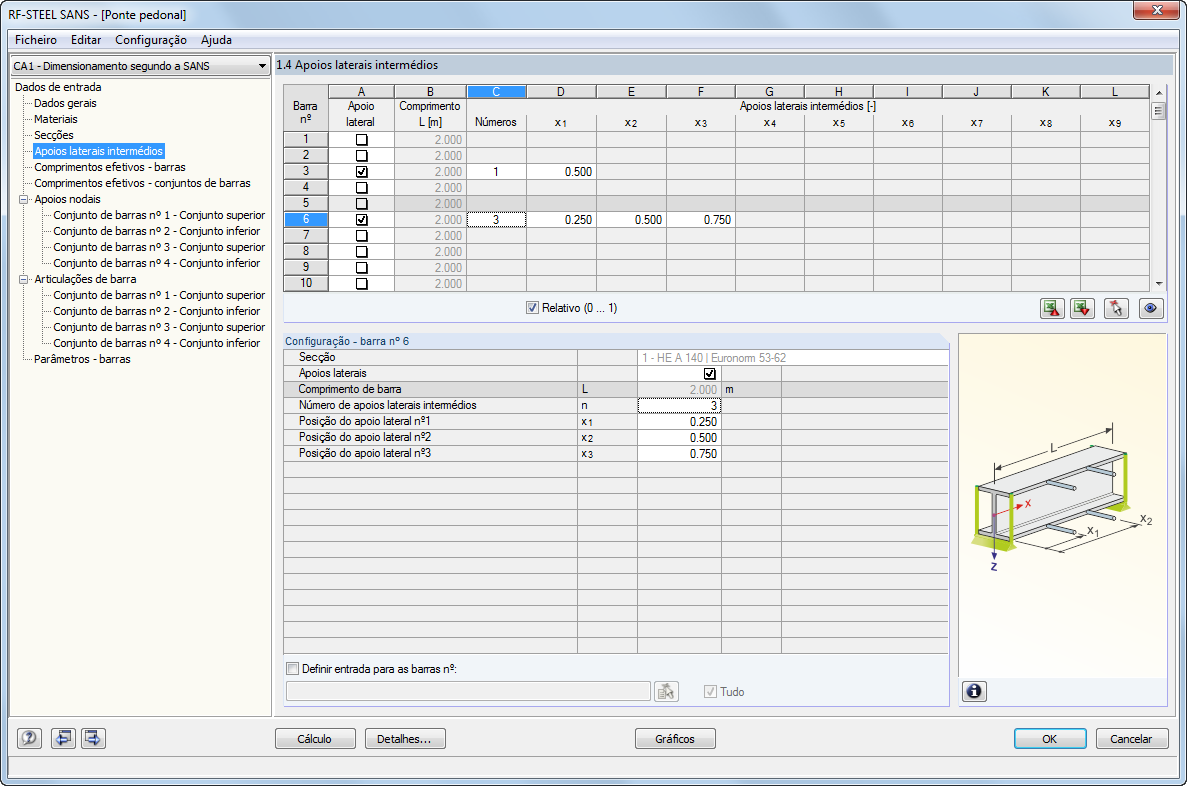The image size is (1187, 786).
Task: Enable lateral support for bar 4
Action: (x=361, y=188)
